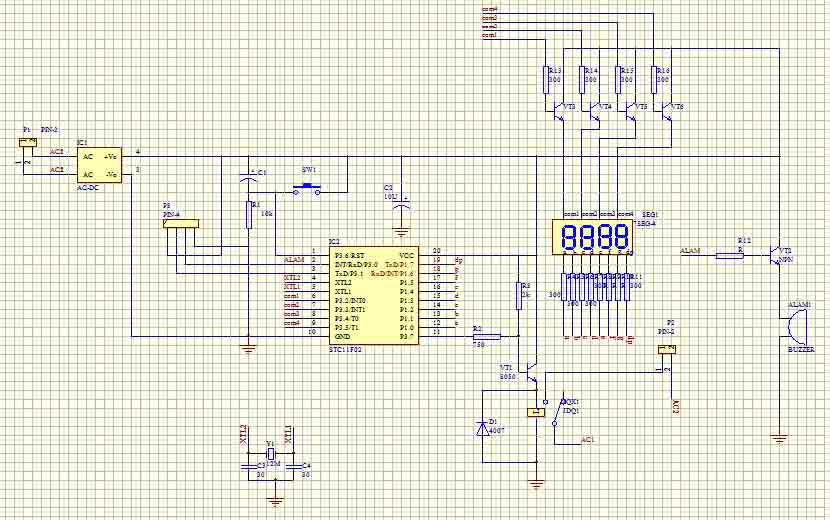Click capacitor C2 10U

(401, 205)
